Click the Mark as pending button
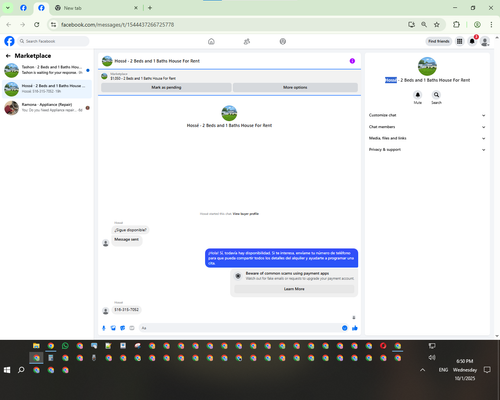Viewport: 500px width, 400px height. pos(166,87)
